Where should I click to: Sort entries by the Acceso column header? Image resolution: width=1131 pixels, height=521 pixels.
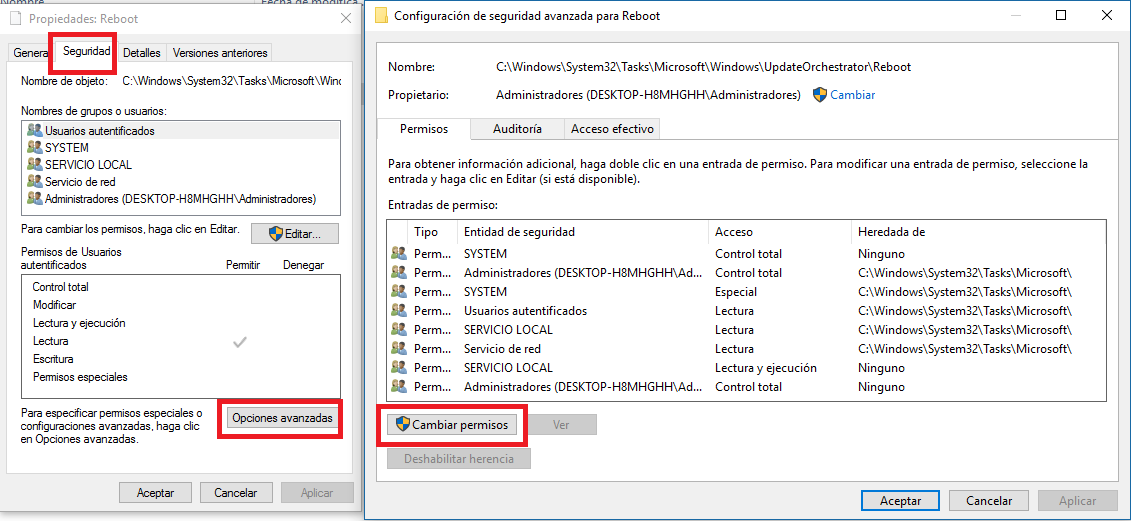pyautogui.click(x=780, y=232)
